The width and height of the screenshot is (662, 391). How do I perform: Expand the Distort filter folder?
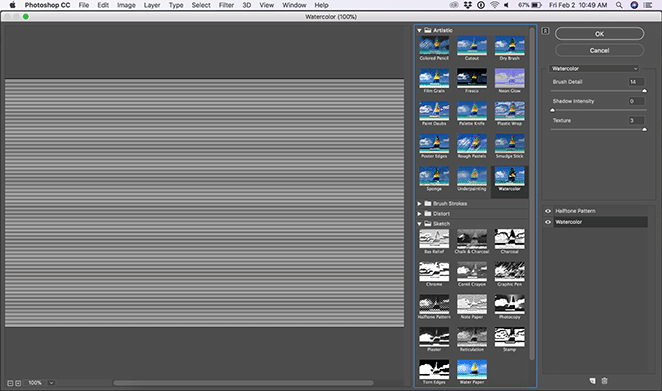(419, 214)
